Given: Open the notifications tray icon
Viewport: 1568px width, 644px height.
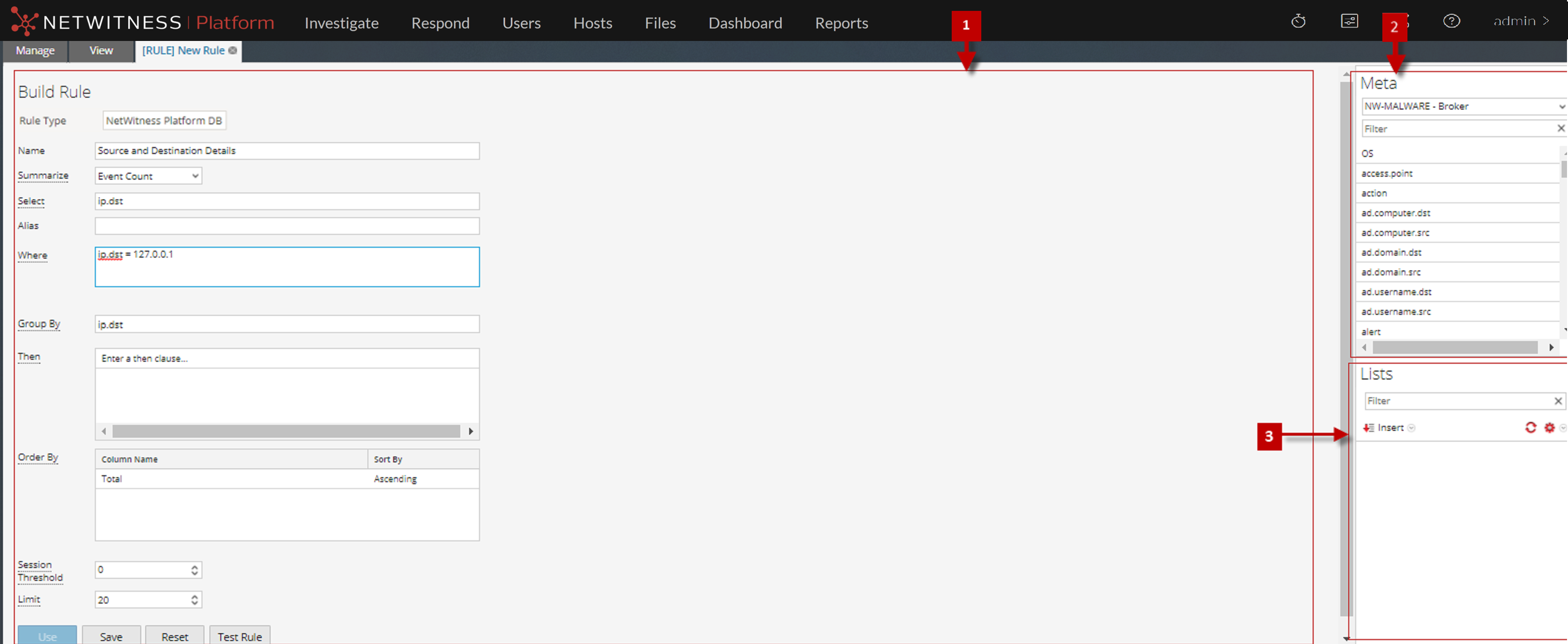Looking at the screenshot, I should (1349, 22).
